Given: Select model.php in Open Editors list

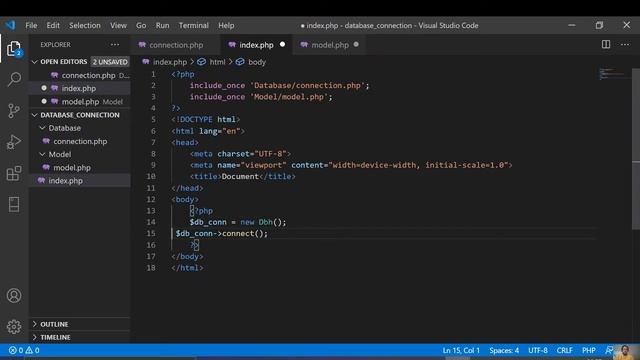Looking at the screenshot, I should pyautogui.click(x=80, y=102).
